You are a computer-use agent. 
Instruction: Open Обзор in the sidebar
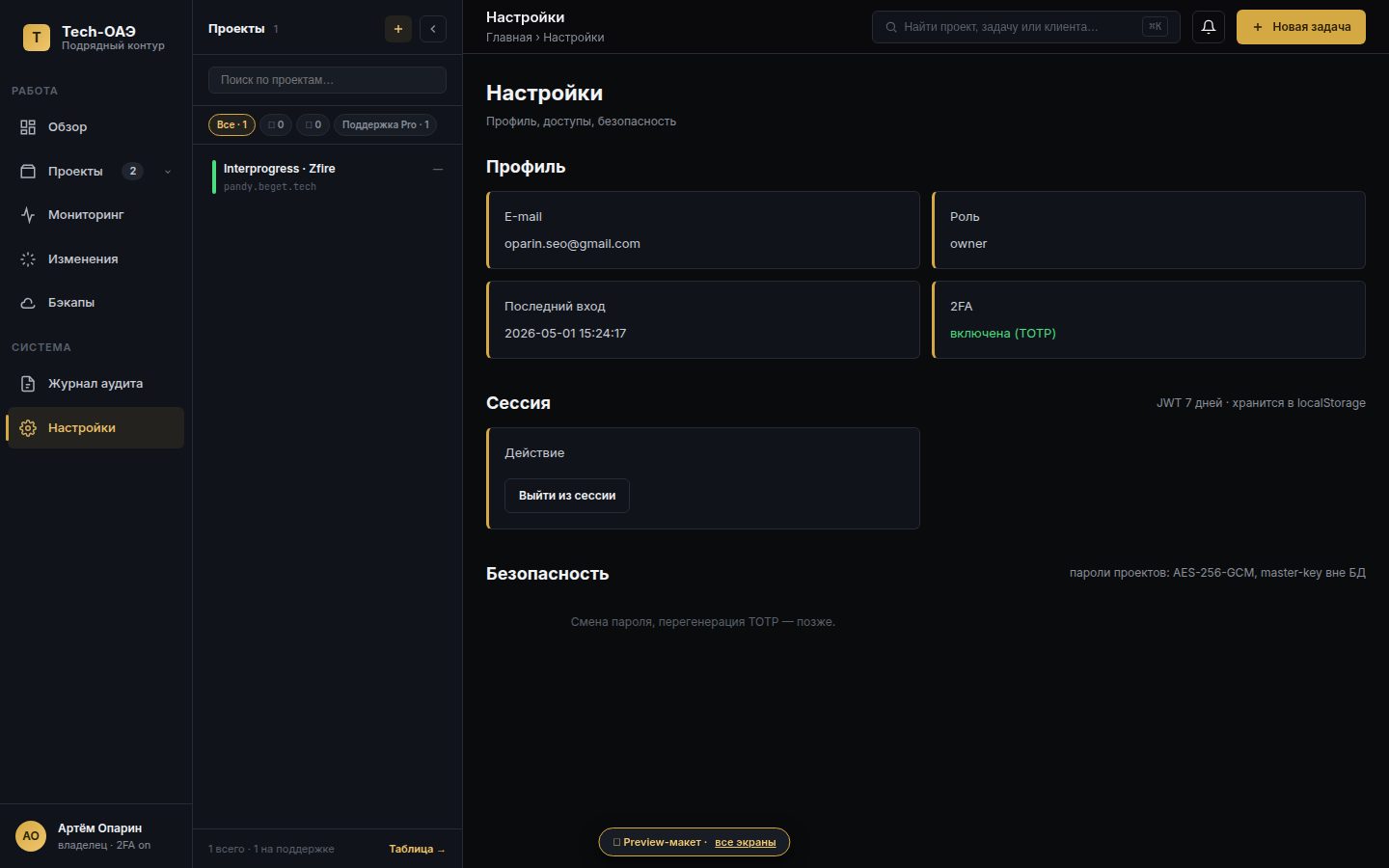(95, 127)
